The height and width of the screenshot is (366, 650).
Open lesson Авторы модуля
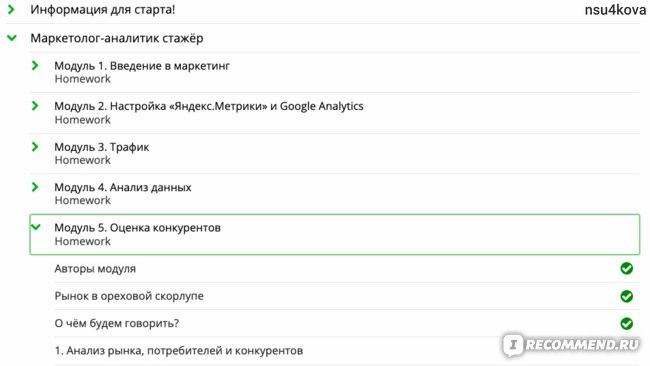[95, 269]
